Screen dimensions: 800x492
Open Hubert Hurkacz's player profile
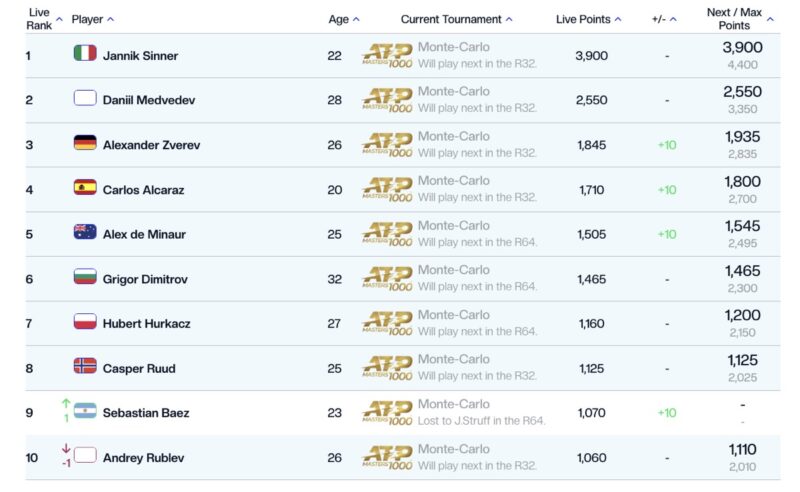point(145,324)
